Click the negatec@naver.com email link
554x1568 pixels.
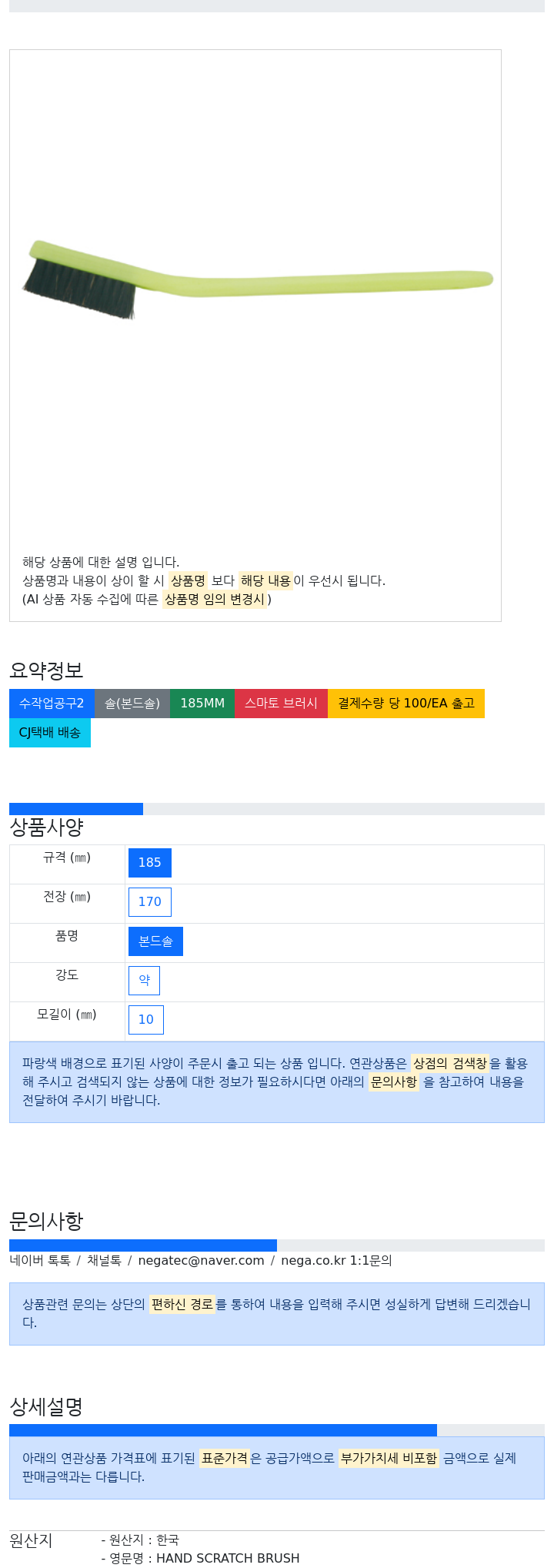[x=201, y=1260]
